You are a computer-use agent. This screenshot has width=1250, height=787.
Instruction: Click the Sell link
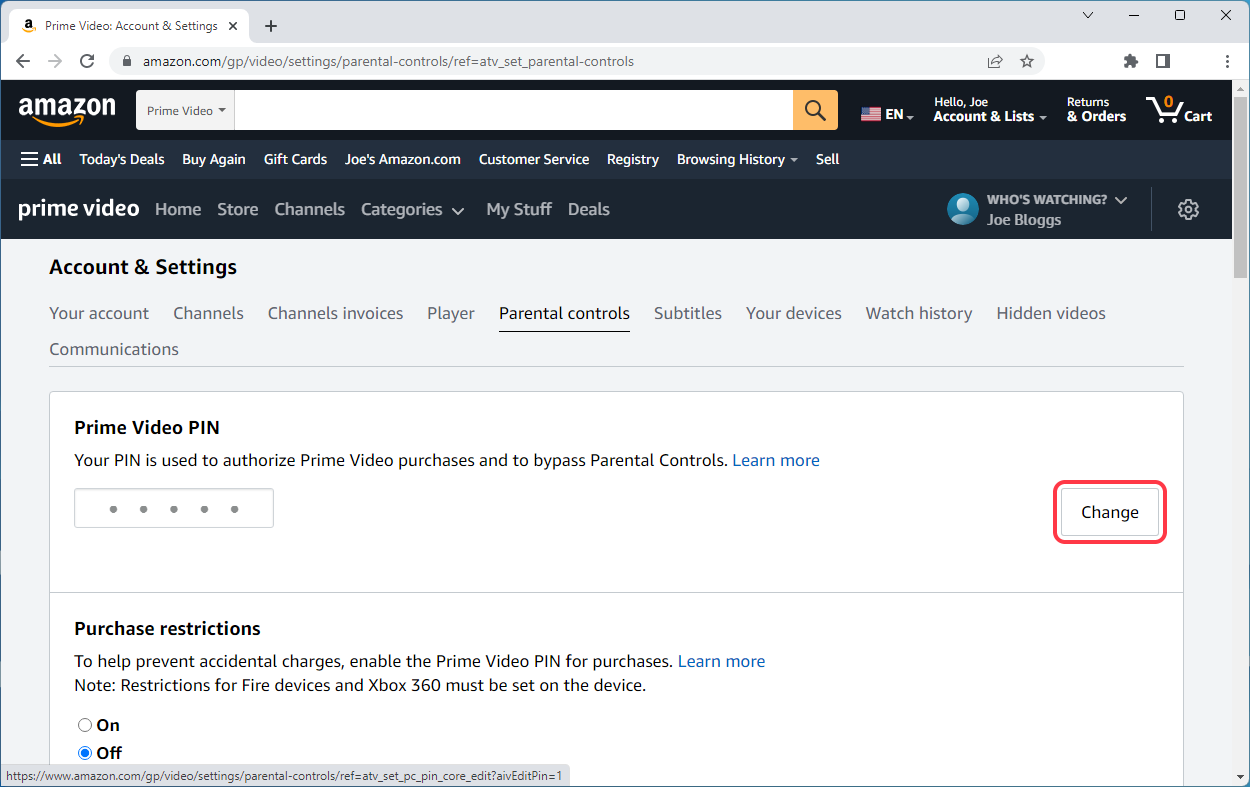click(x=827, y=159)
